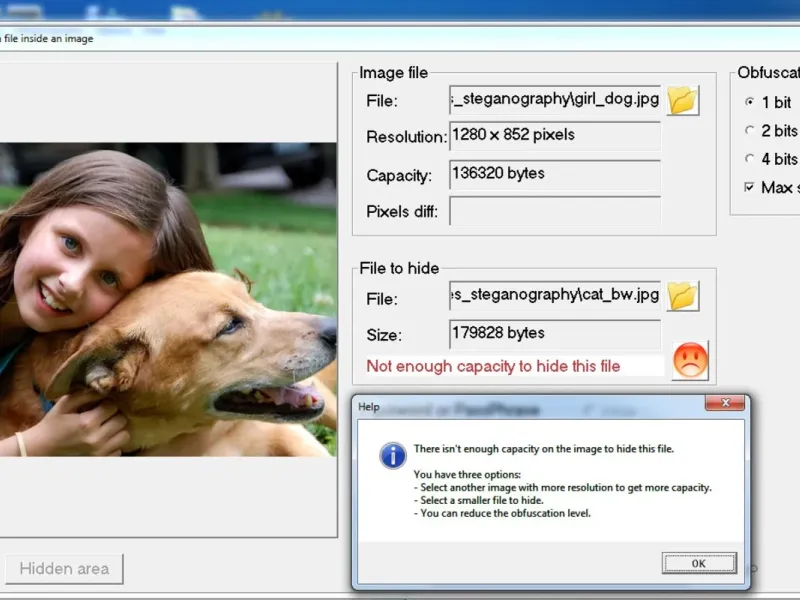Image resolution: width=800 pixels, height=600 pixels.
Task: Click the girl and dog preview image
Action: [168, 299]
